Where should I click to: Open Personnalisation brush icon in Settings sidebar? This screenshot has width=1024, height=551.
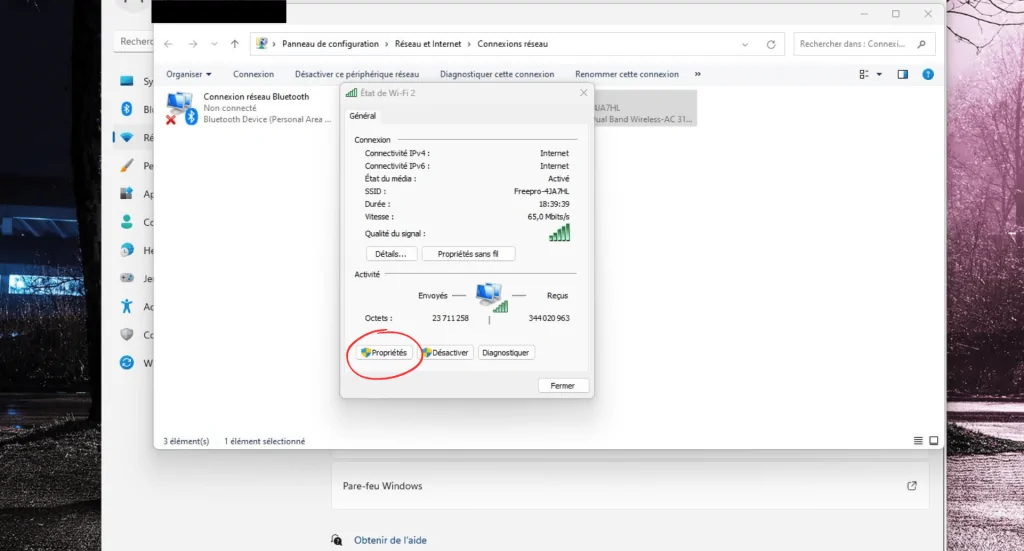[x=127, y=165]
